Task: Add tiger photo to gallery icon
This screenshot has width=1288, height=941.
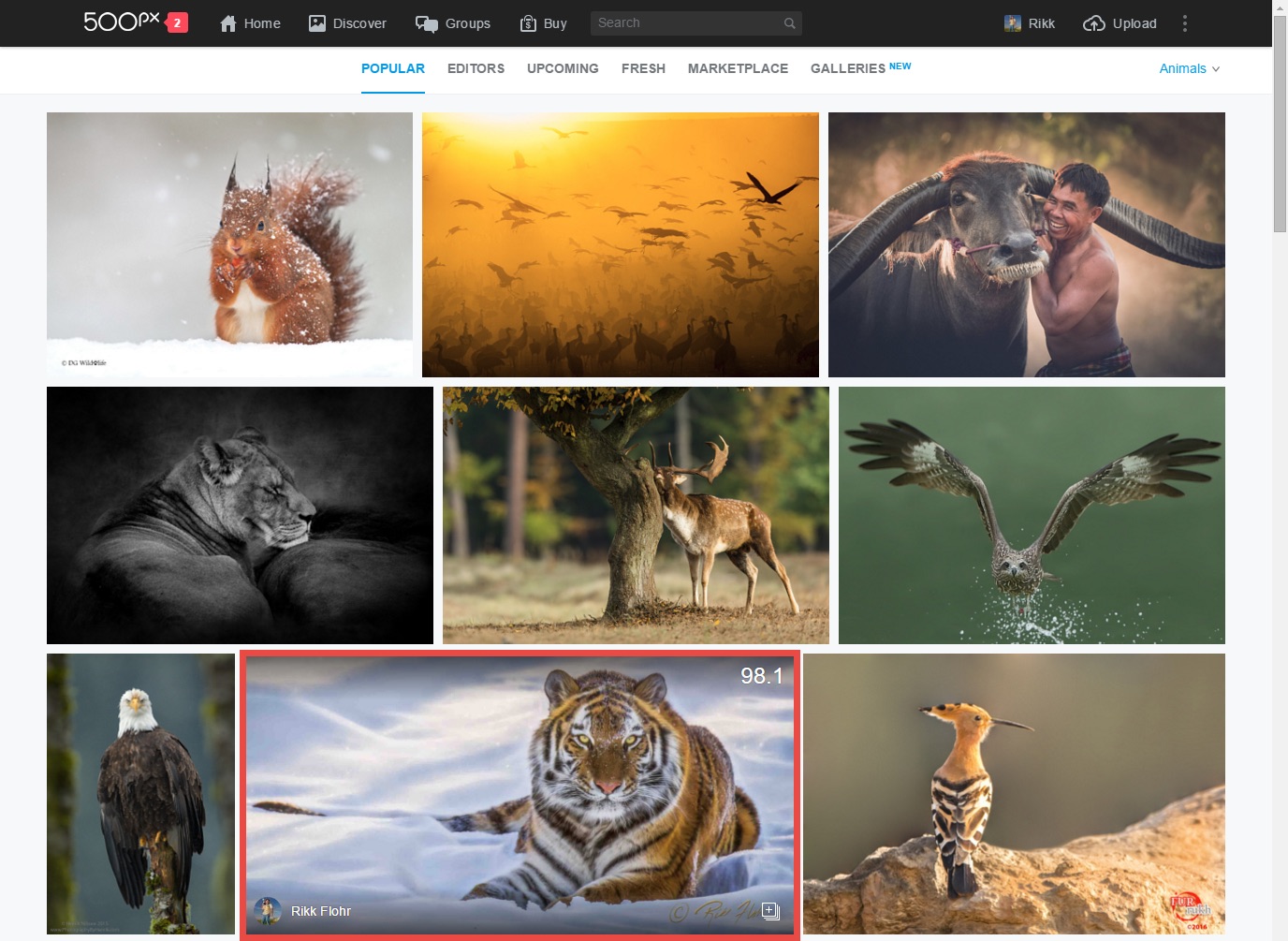Action: (770, 910)
